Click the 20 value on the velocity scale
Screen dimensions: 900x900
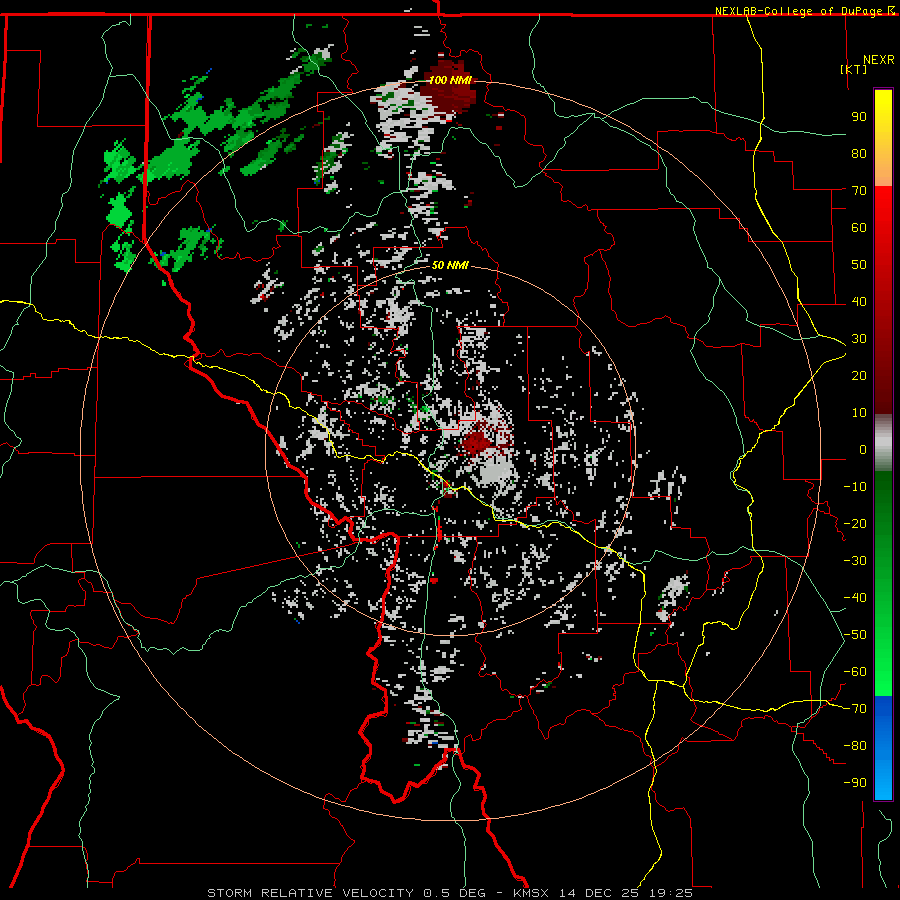[x=859, y=375]
